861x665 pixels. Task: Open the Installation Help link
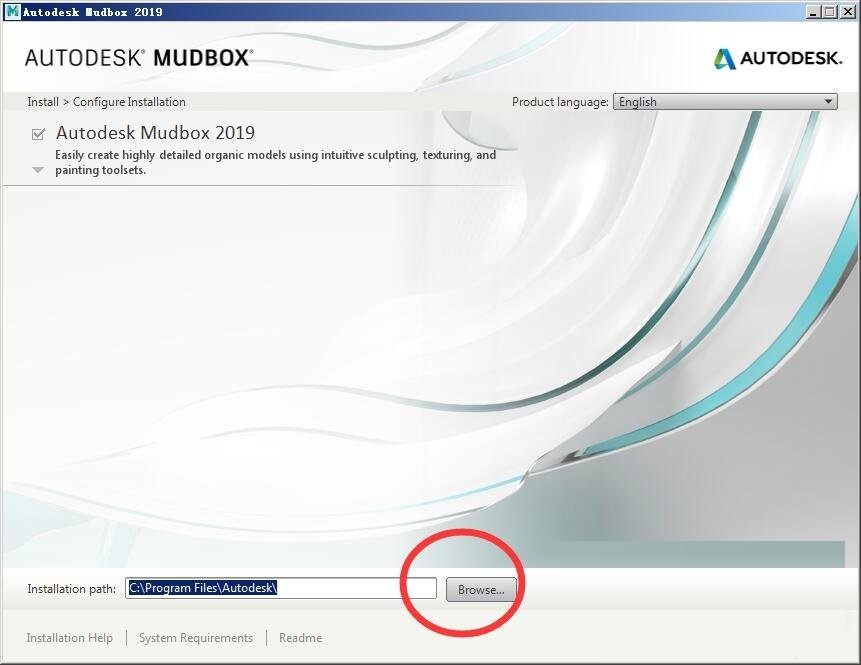click(x=69, y=638)
